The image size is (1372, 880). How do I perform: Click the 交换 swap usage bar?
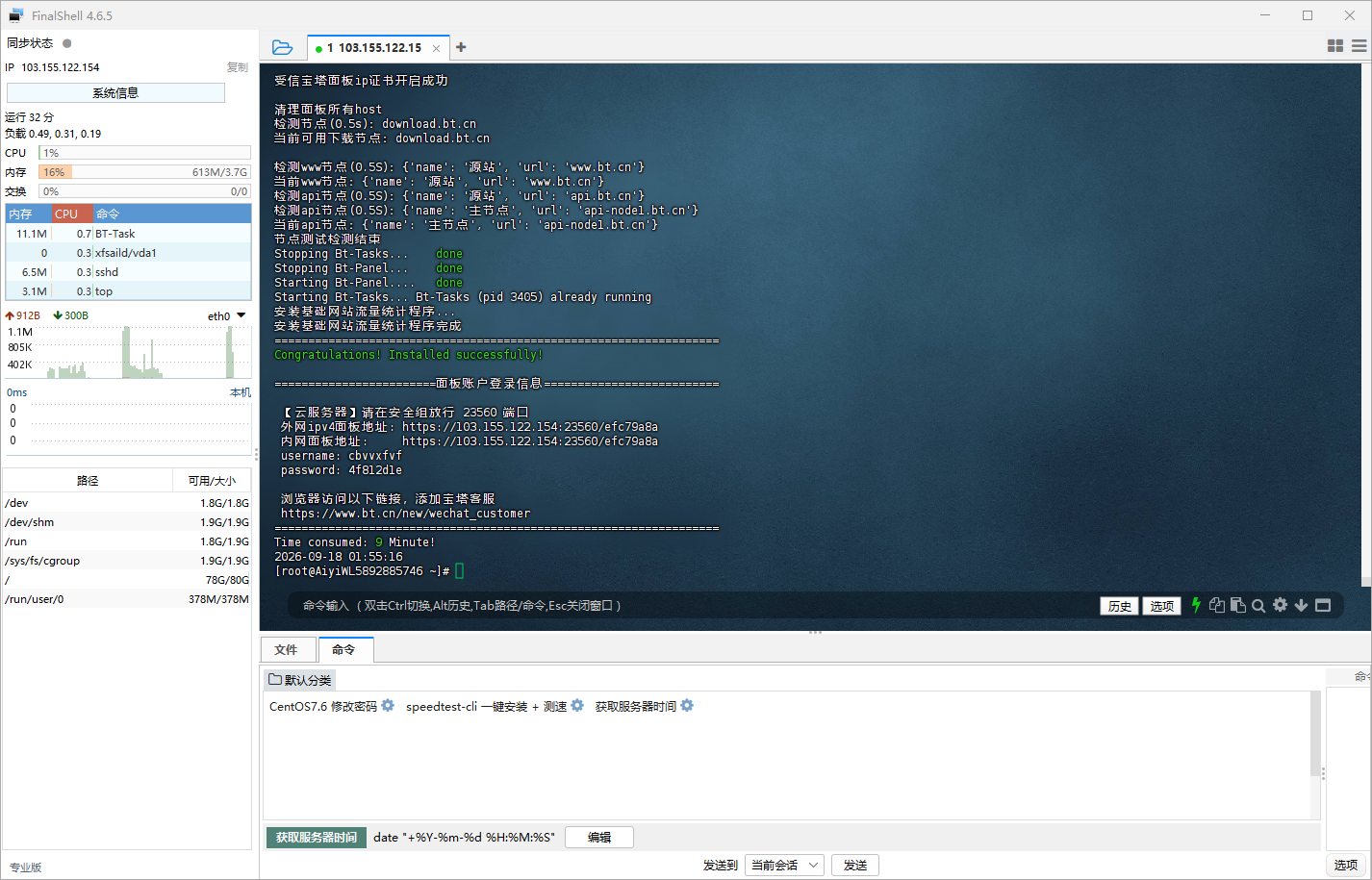pos(144,190)
